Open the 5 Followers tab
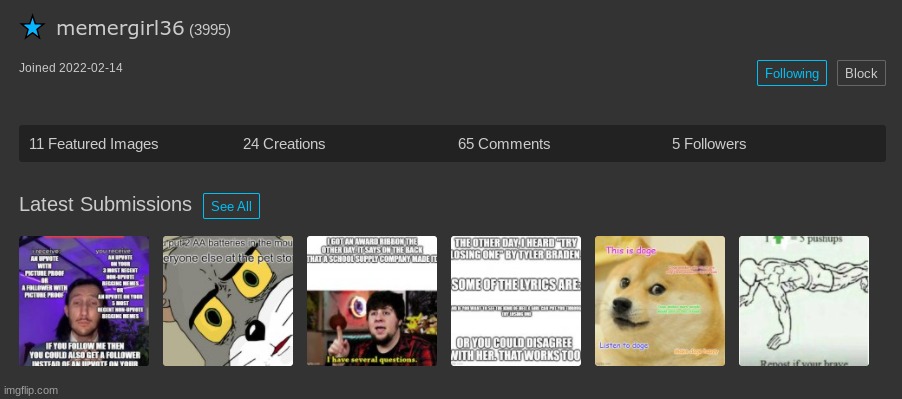Screen dimensions: 902x399 click(x=709, y=144)
